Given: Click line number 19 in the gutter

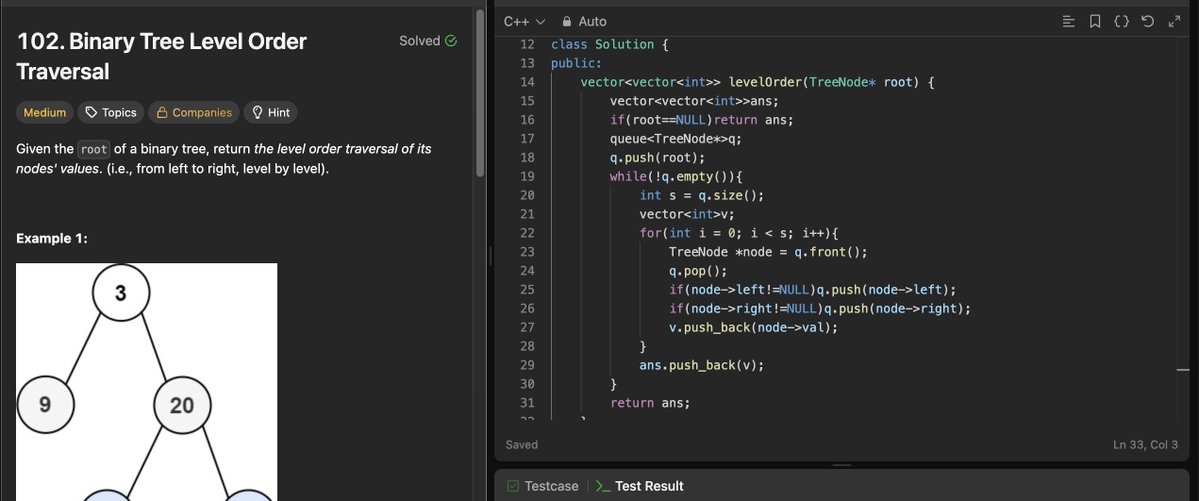Looking at the screenshot, I should pyautogui.click(x=527, y=176).
